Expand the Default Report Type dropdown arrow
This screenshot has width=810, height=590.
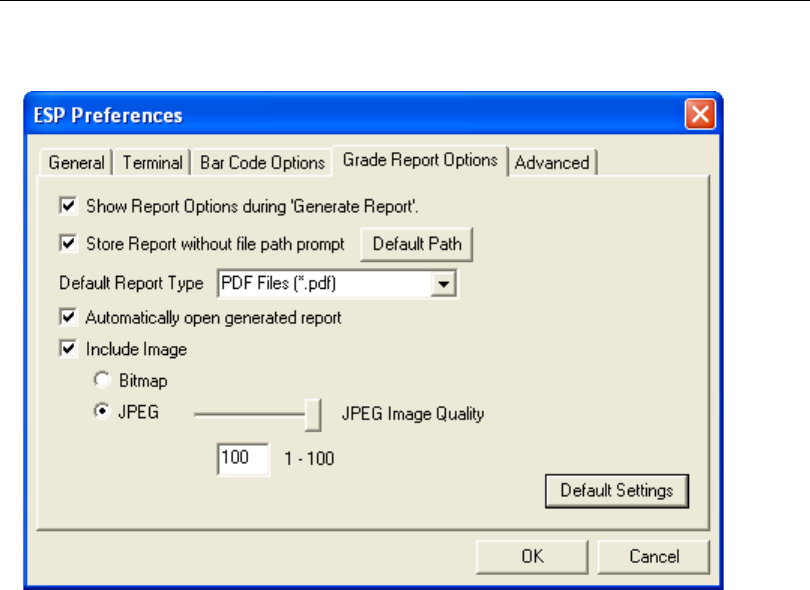click(444, 284)
